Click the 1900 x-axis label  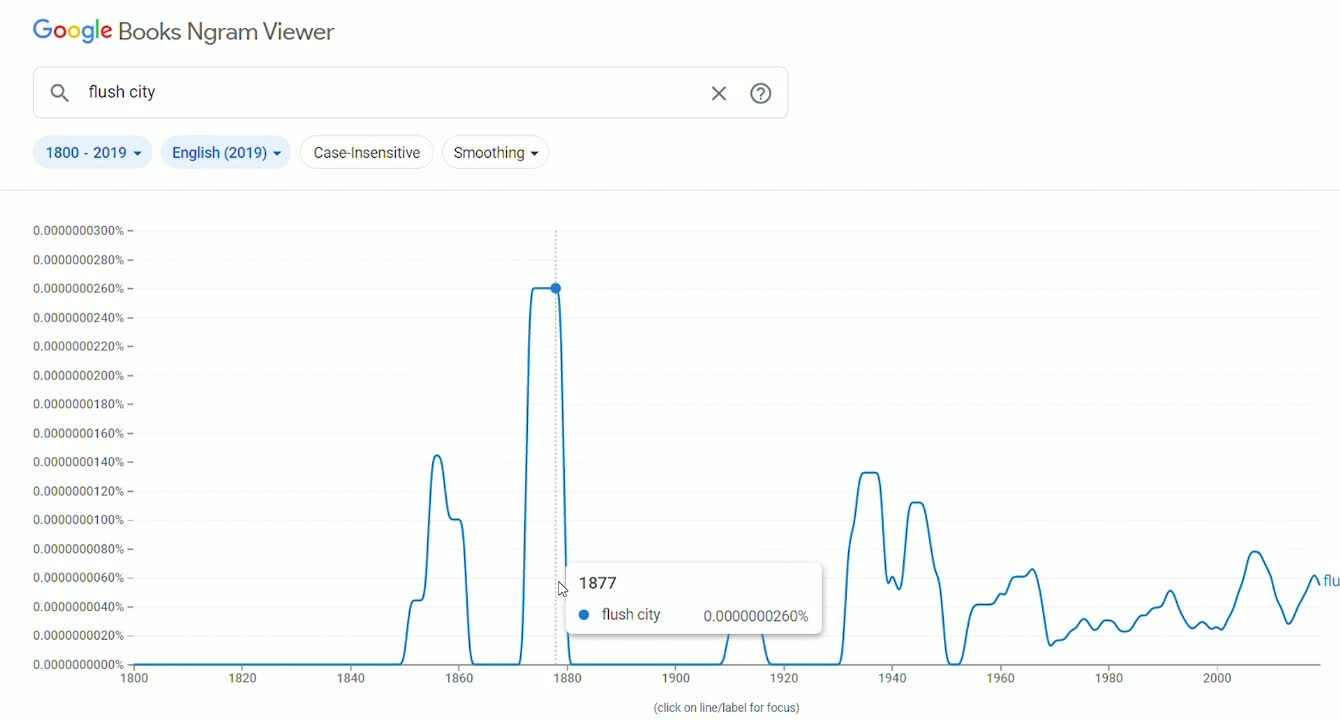coord(676,678)
